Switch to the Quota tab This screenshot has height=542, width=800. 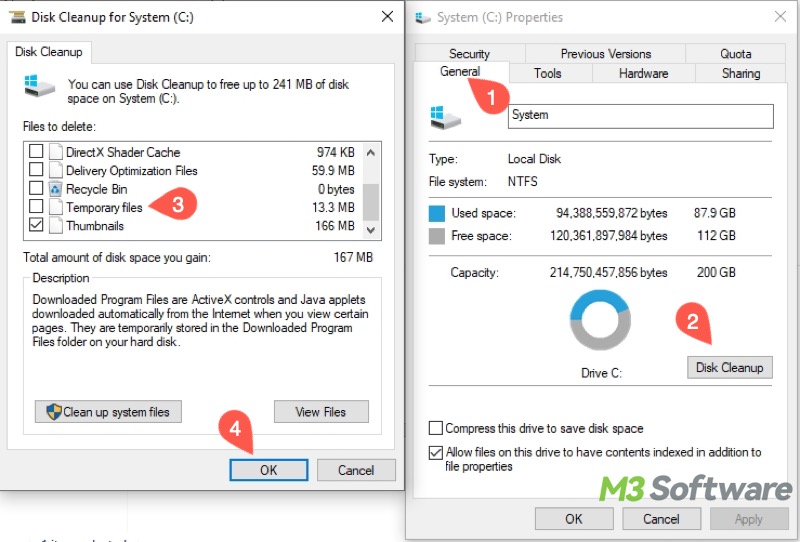(735, 54)
